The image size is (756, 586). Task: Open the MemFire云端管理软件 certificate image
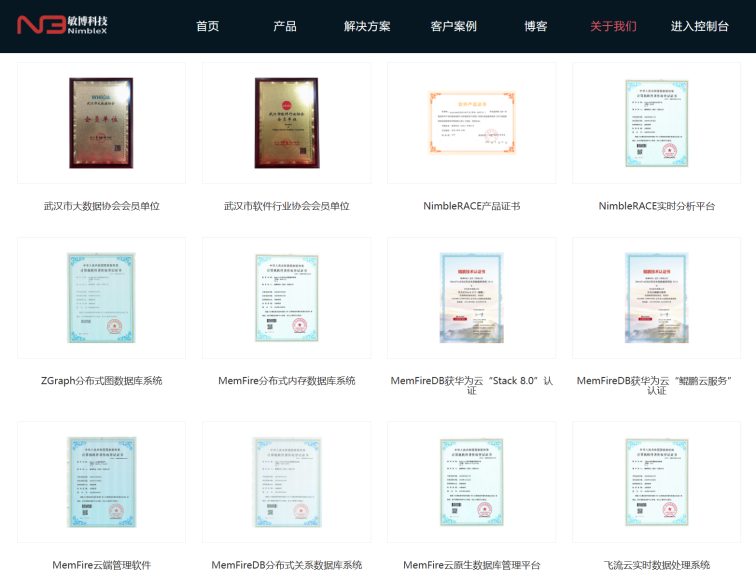pyautogui.click(x=101, y=482)
